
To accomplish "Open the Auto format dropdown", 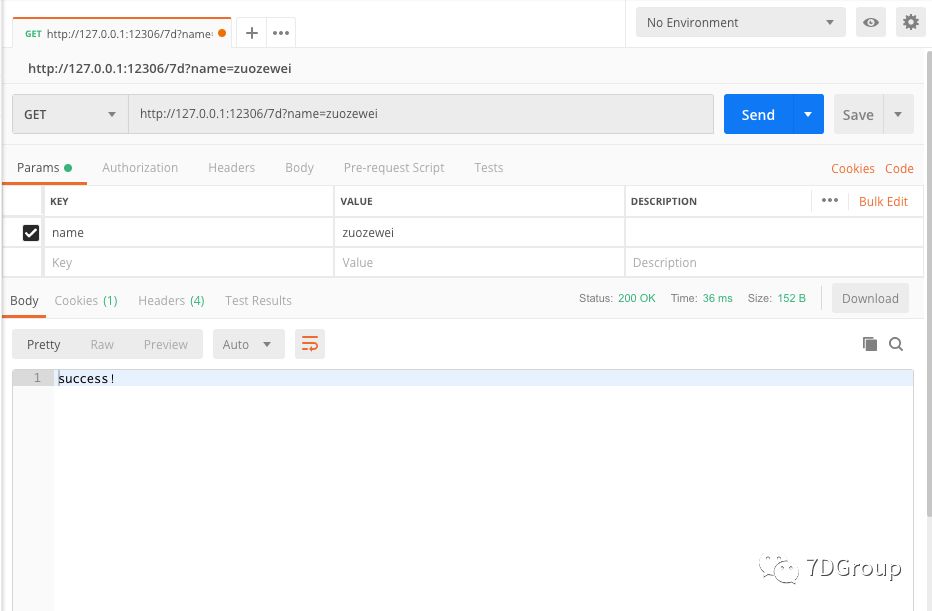I will tap(248, 344).
